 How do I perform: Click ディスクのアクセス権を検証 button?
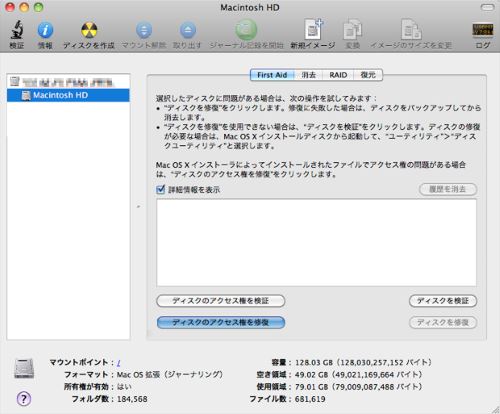coord(221,301)
